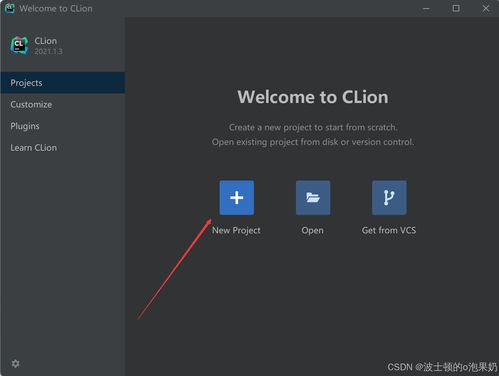The image size is (499, 376).
Task: Open the settings gear in the sidebar bottom
Action: coord(15,363)
